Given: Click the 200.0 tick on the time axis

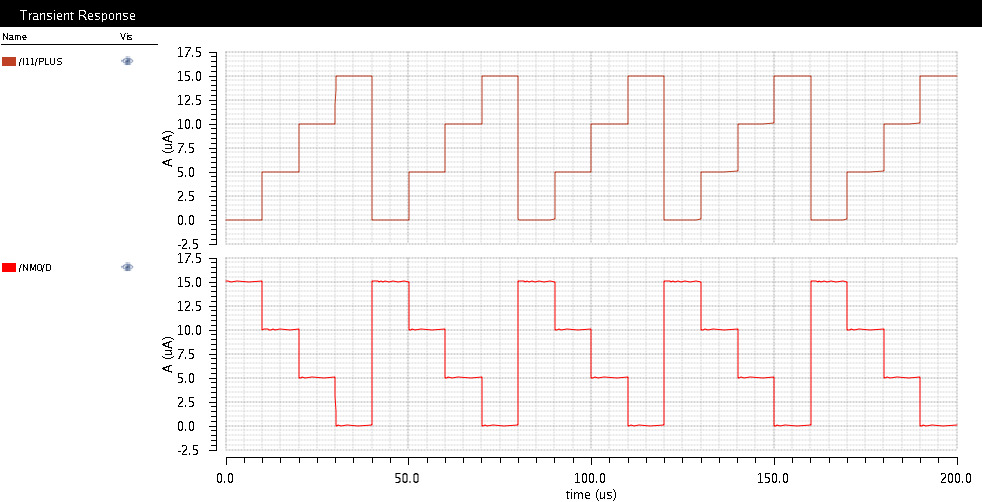Looking at the screenshot, I should coord(956,478).
